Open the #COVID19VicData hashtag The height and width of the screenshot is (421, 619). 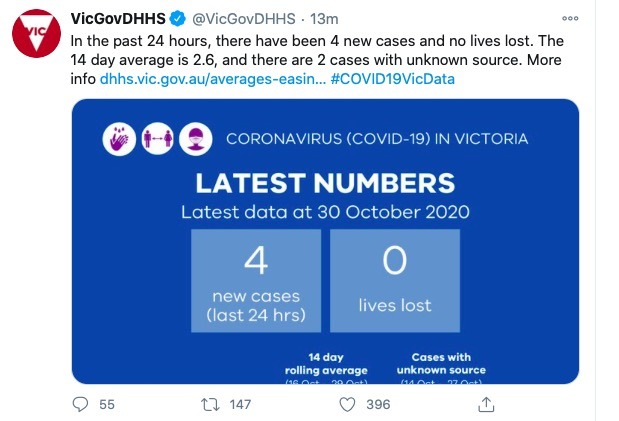(x=393, y=79)
